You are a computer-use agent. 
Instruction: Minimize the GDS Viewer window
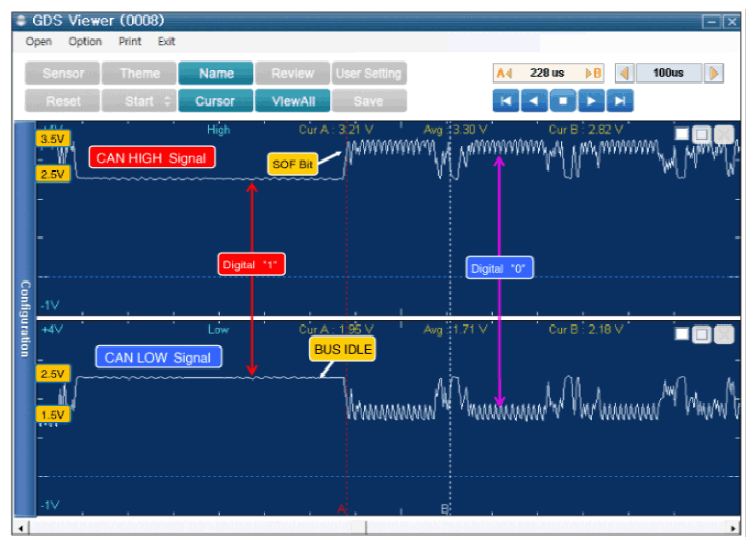(711, 22)
